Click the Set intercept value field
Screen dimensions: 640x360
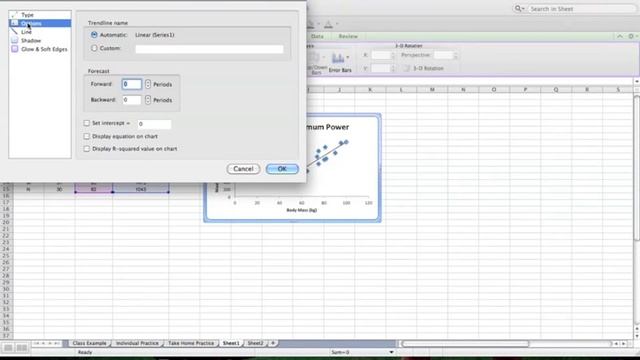(154, 124)
